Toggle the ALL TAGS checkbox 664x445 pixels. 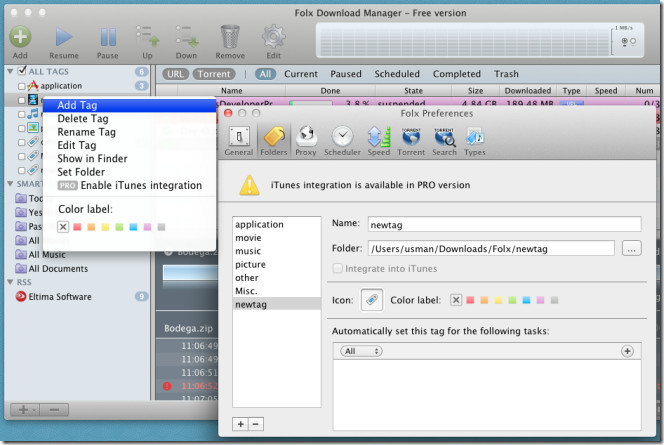[x=22, y=71]
